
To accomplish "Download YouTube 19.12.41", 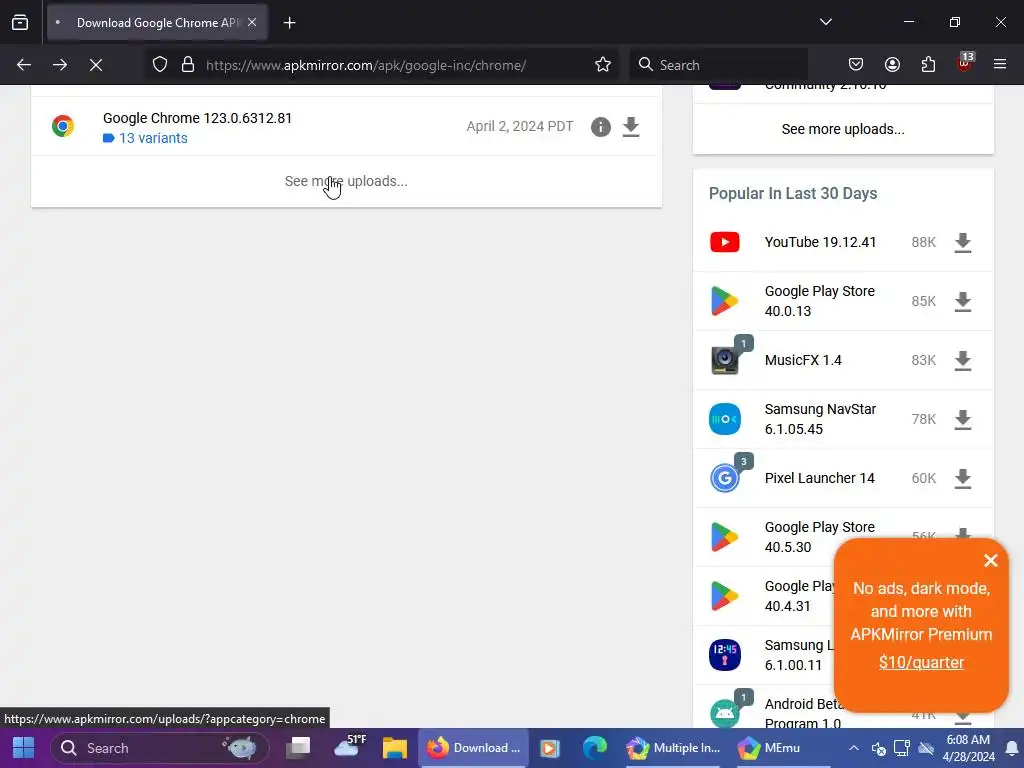I will pyautogui.click(x=963, y=242).
